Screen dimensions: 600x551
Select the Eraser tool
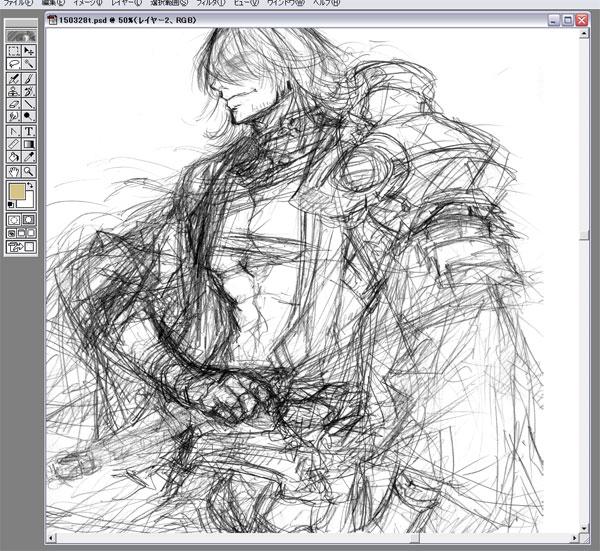(14, 104)
